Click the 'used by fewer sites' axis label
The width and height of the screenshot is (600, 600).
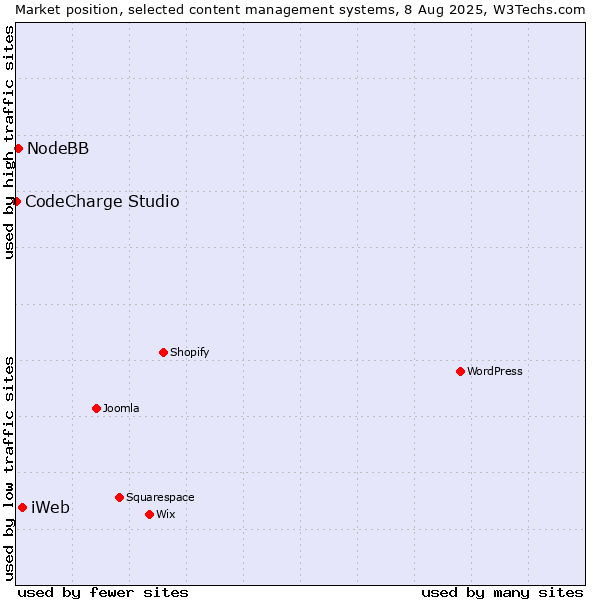[x=103, y=593]
